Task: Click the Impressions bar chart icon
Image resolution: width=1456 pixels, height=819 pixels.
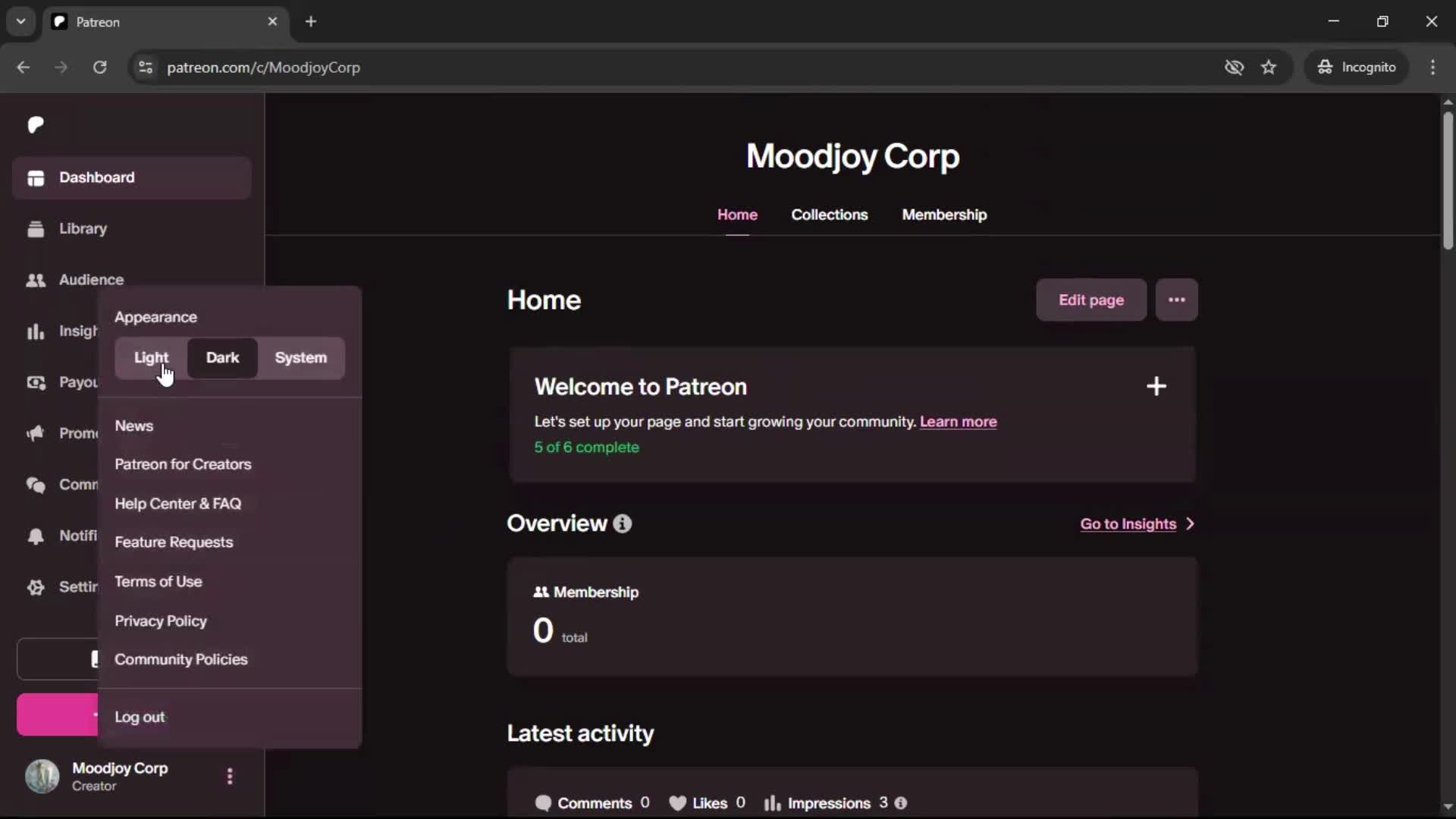Action: 772,803
